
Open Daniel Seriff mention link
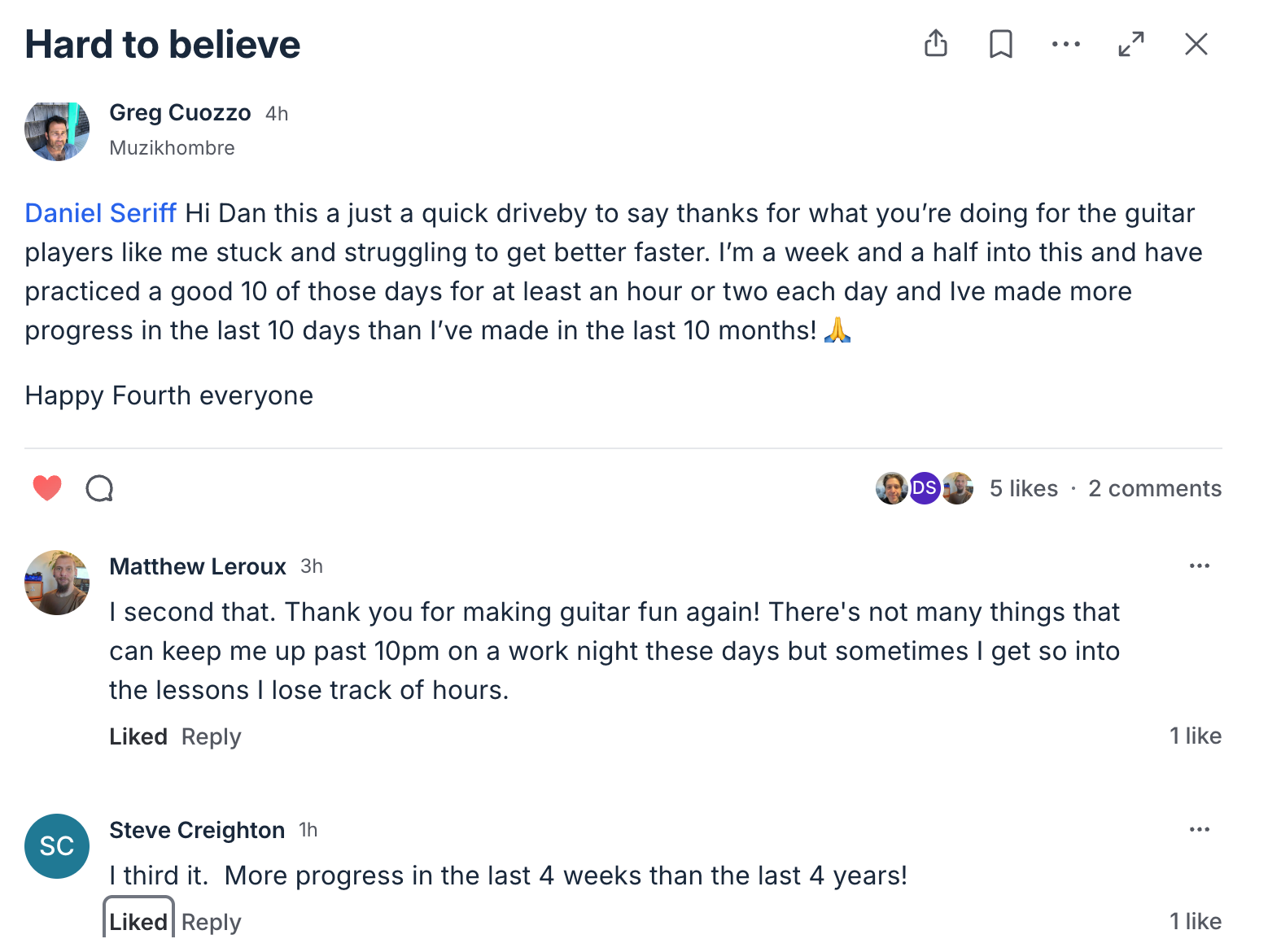click(x=100, y=213)
